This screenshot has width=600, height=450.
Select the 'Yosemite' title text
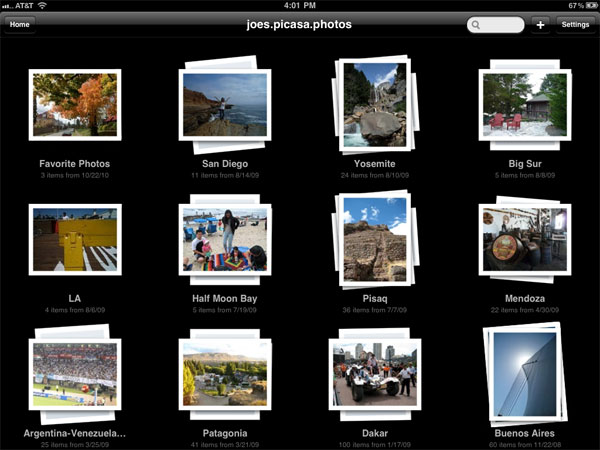coord(375,164)
